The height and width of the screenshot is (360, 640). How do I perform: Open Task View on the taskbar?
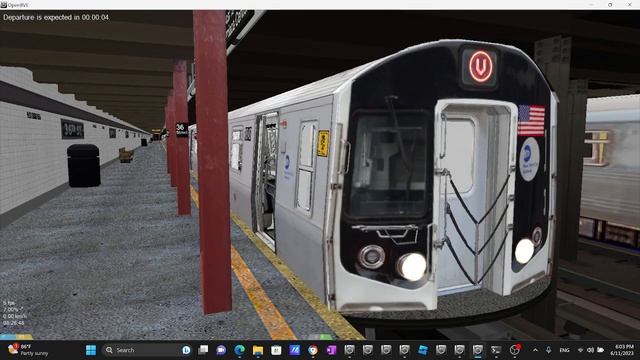pyautogui.click(x=203, y=350)
